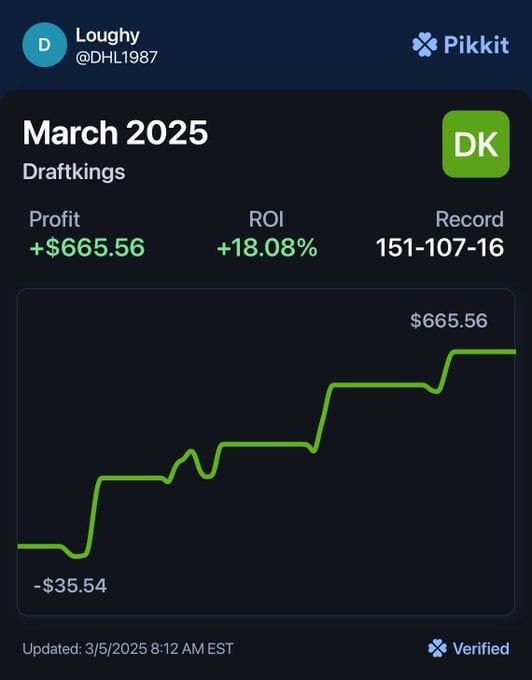Tap the Pikkit clover logo icon
Image resolution: width=532 pixels, height=680 pixels.
point(424,45)
